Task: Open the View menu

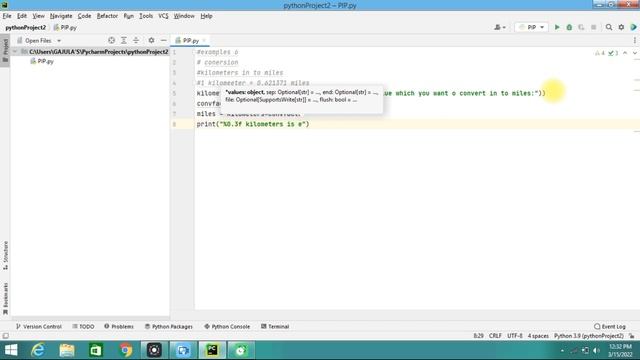Action: click(38, 16)
